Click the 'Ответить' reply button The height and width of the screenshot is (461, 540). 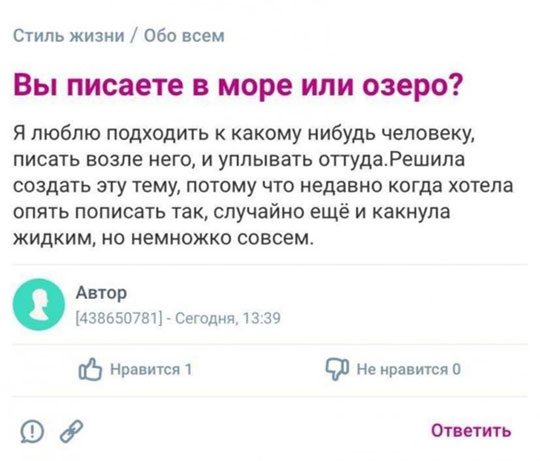coord(471,430)
